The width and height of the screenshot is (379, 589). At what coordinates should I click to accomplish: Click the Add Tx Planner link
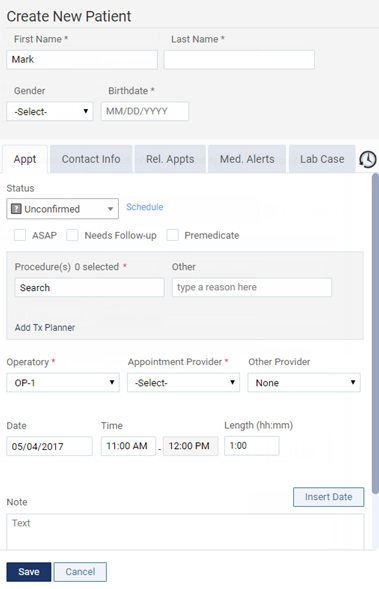(x=45, y=328)
